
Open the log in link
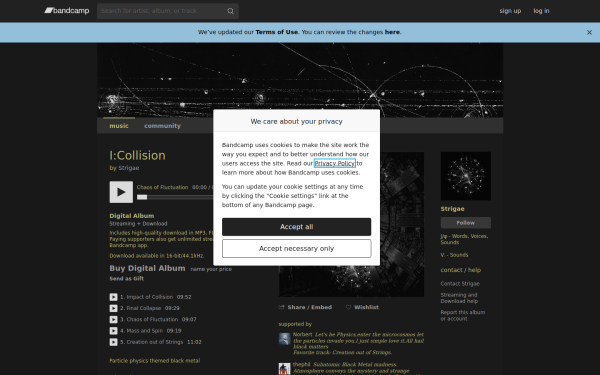click(x=541, y=11)
